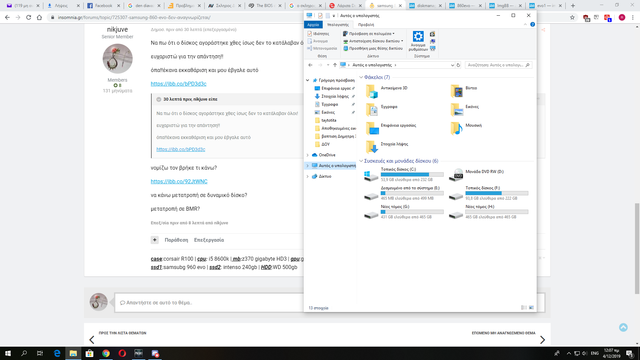Open the Αρχείο tab in Explorer
Screen dimensions: 640x360
[313, 24]
